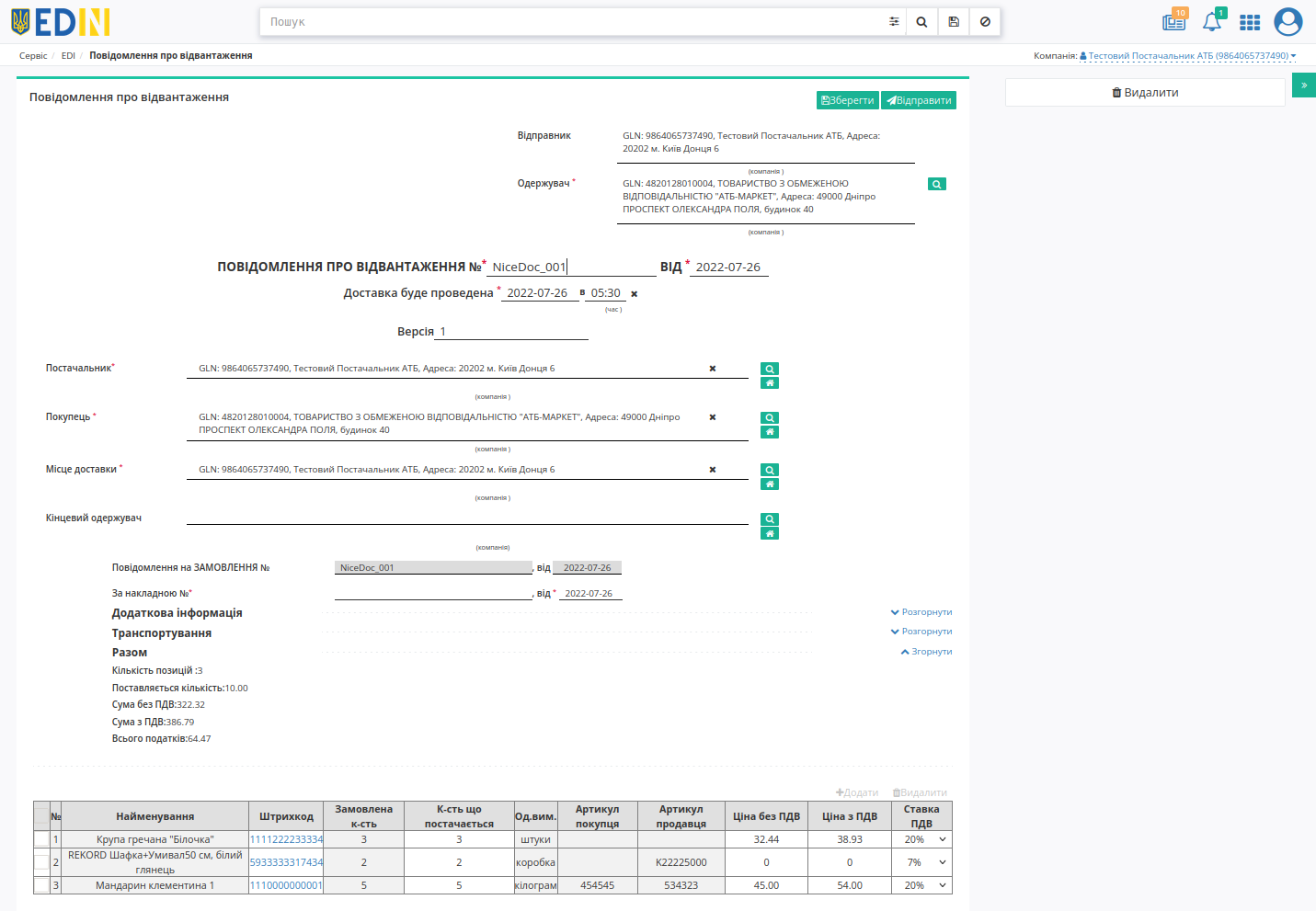
Task: Edit the document date 2022-07-26 after ВІД
Action: coord(728,267)
